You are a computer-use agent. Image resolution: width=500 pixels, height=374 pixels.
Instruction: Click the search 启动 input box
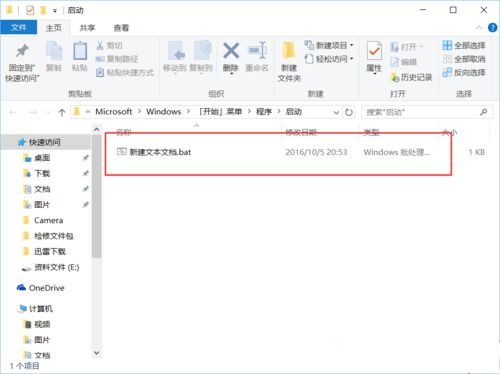pos(423,112)
